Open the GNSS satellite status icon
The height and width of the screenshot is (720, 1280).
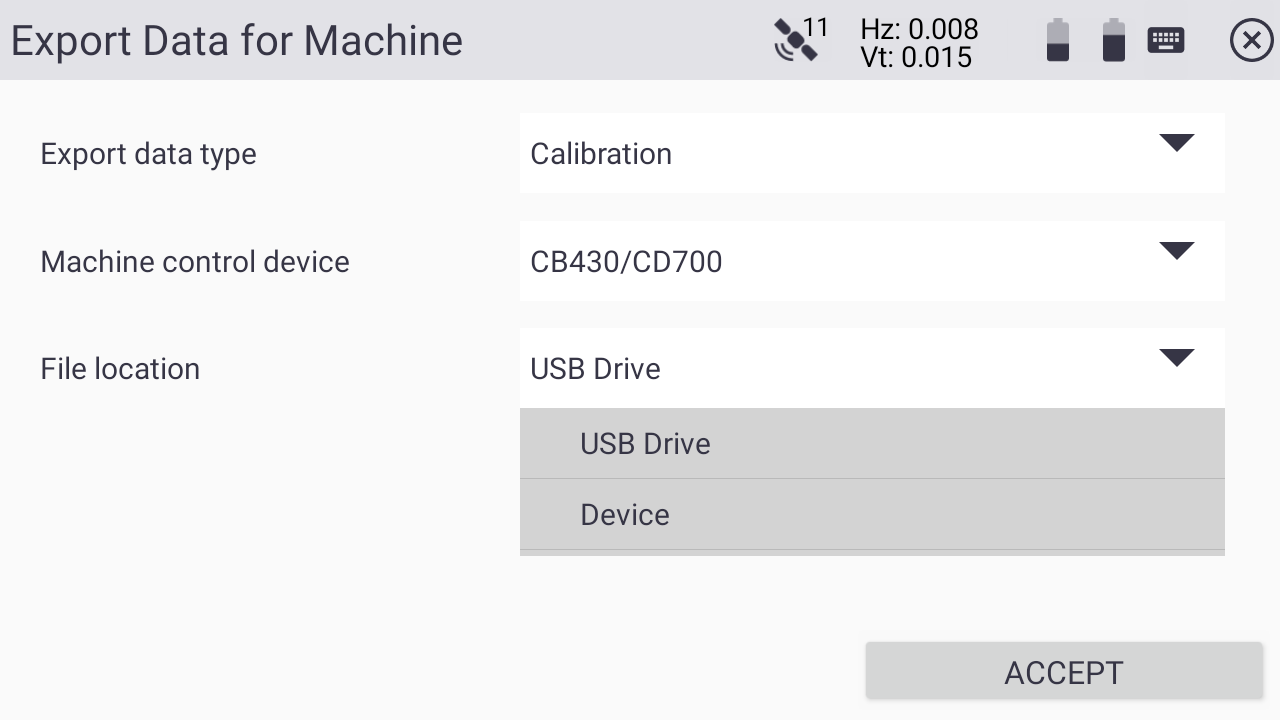(x=794, y=42)
